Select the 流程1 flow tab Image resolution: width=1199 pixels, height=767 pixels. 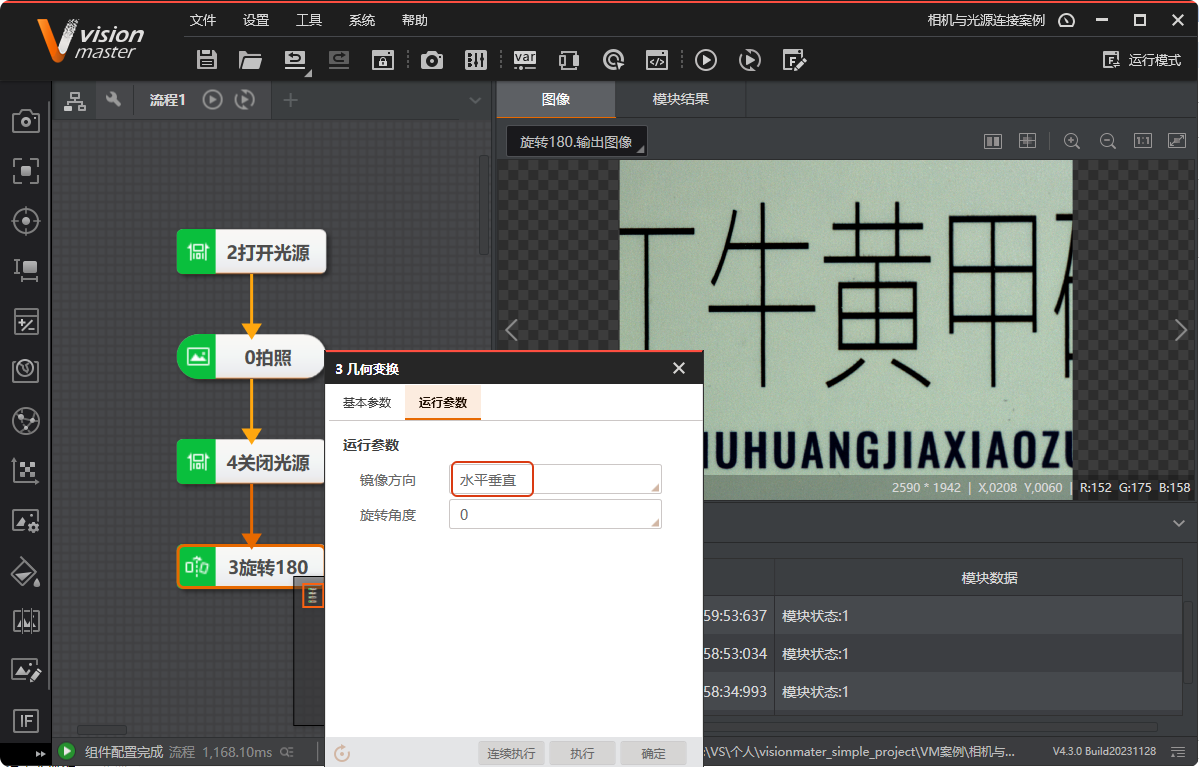(x=167, y=100)
